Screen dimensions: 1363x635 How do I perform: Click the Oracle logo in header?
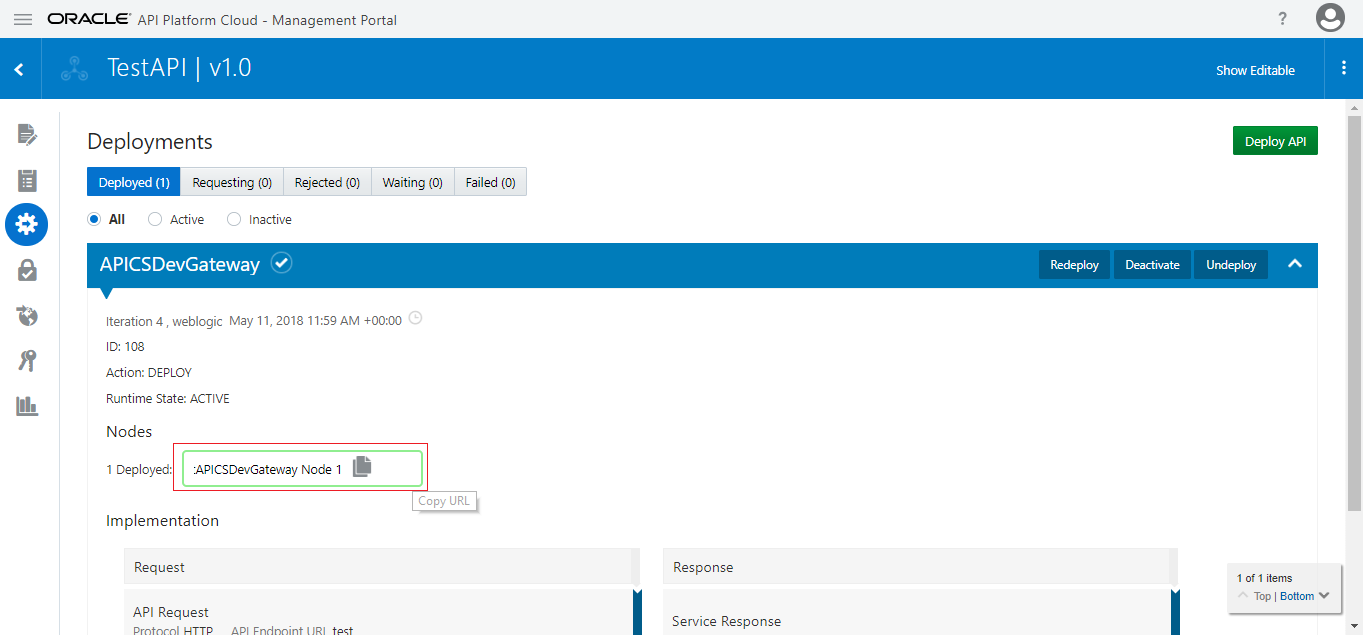point(88,19)
